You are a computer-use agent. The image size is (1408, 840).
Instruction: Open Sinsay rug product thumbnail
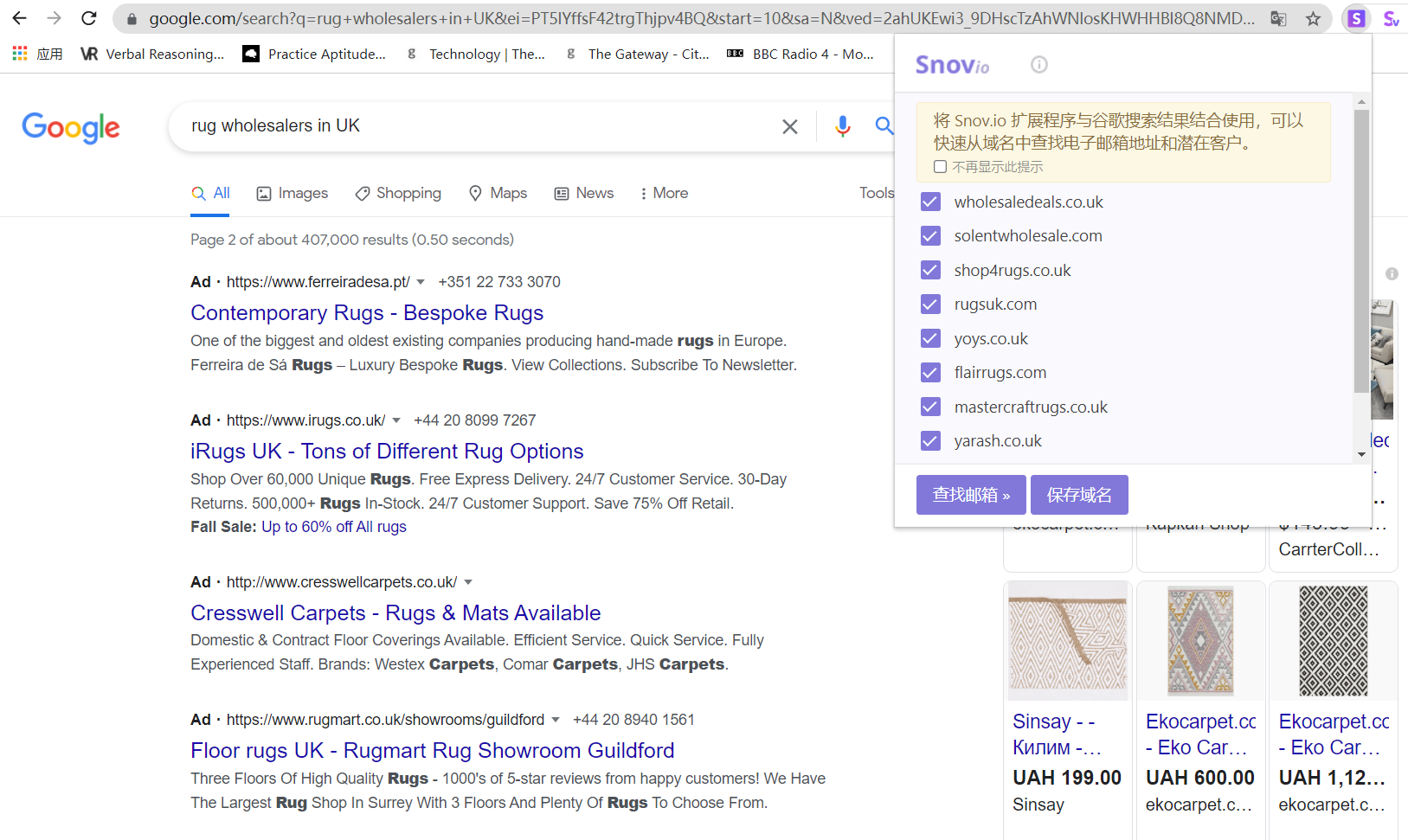tap(1068, 640)
